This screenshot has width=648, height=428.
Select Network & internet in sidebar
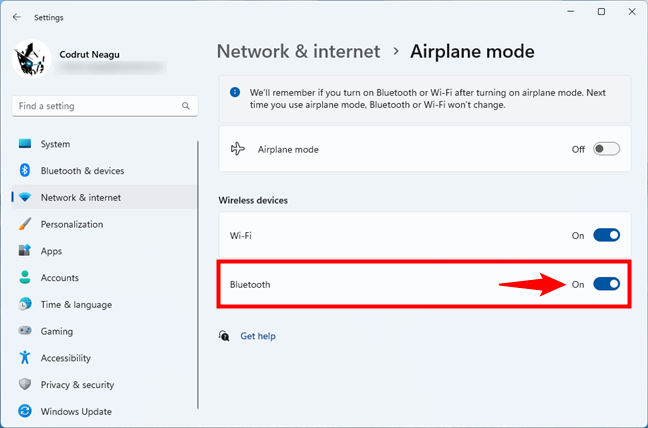(80, 198)
